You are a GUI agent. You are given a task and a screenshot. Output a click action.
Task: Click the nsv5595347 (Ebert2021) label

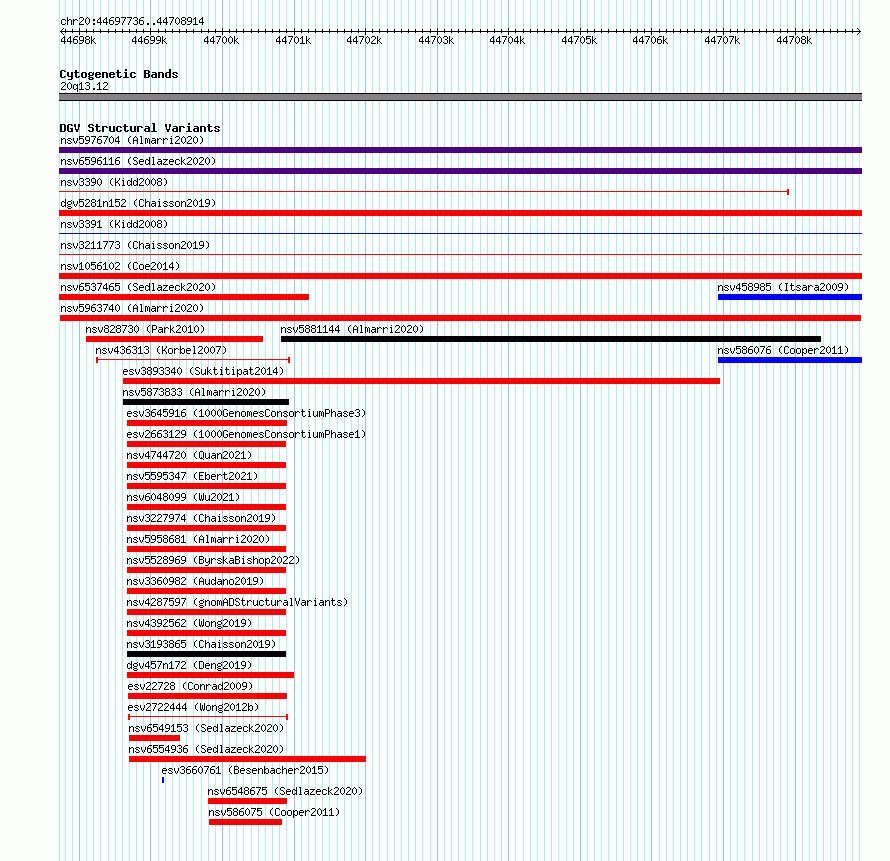click(192, 476)
